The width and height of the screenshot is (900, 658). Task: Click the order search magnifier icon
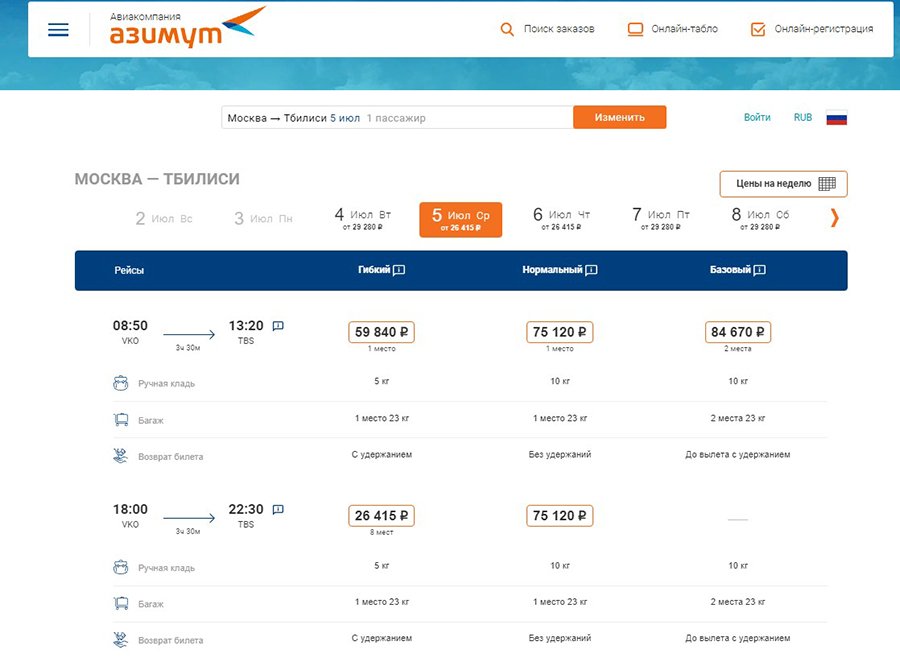pyautogui.click(x=507, y=29)
